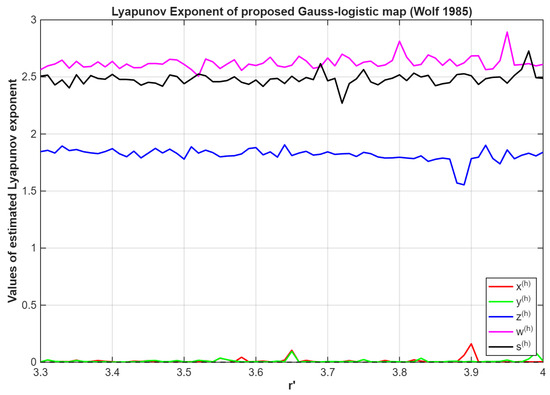Click the r' x-axis label
The width and height of the screenshot is (550, 395).
292,385
